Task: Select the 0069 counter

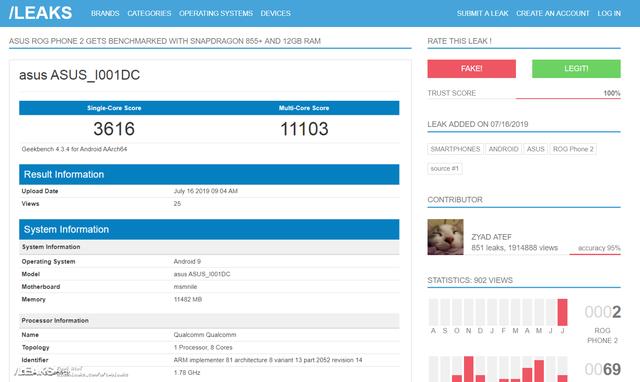Action: point(602,369)
